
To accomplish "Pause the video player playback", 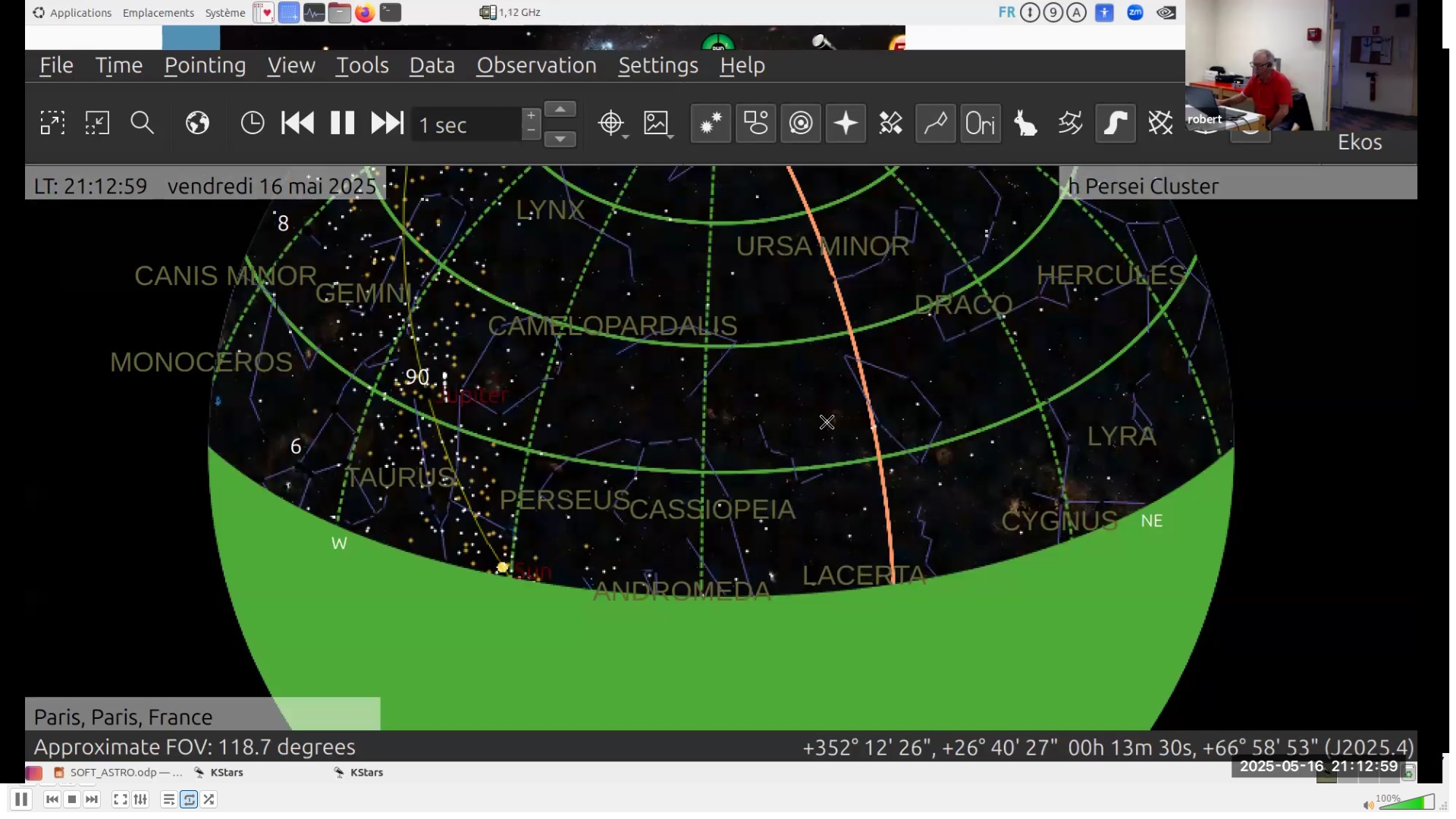I will [x=21, y=799].
